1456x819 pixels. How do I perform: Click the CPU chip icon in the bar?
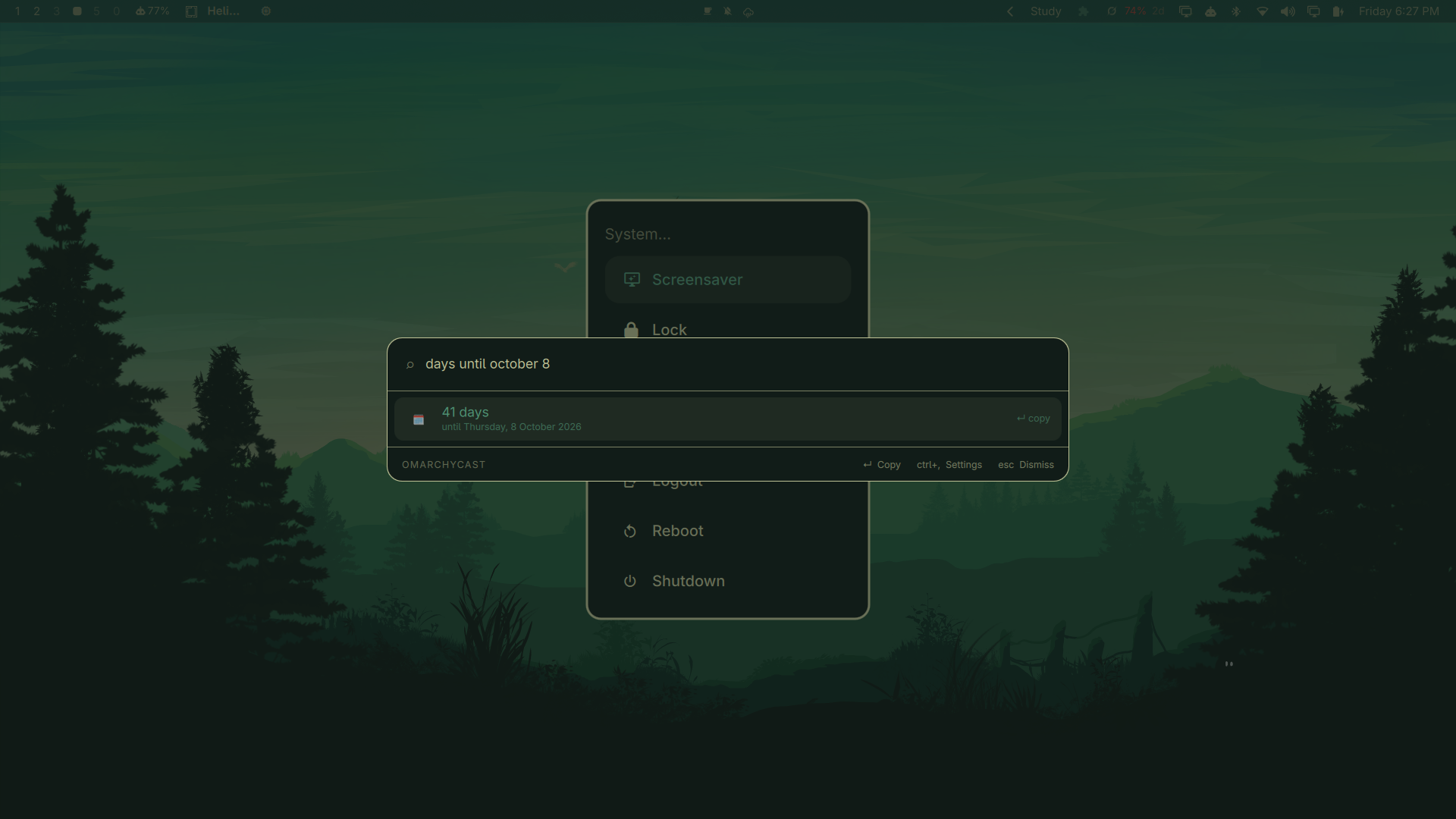(x=266, y=11)
